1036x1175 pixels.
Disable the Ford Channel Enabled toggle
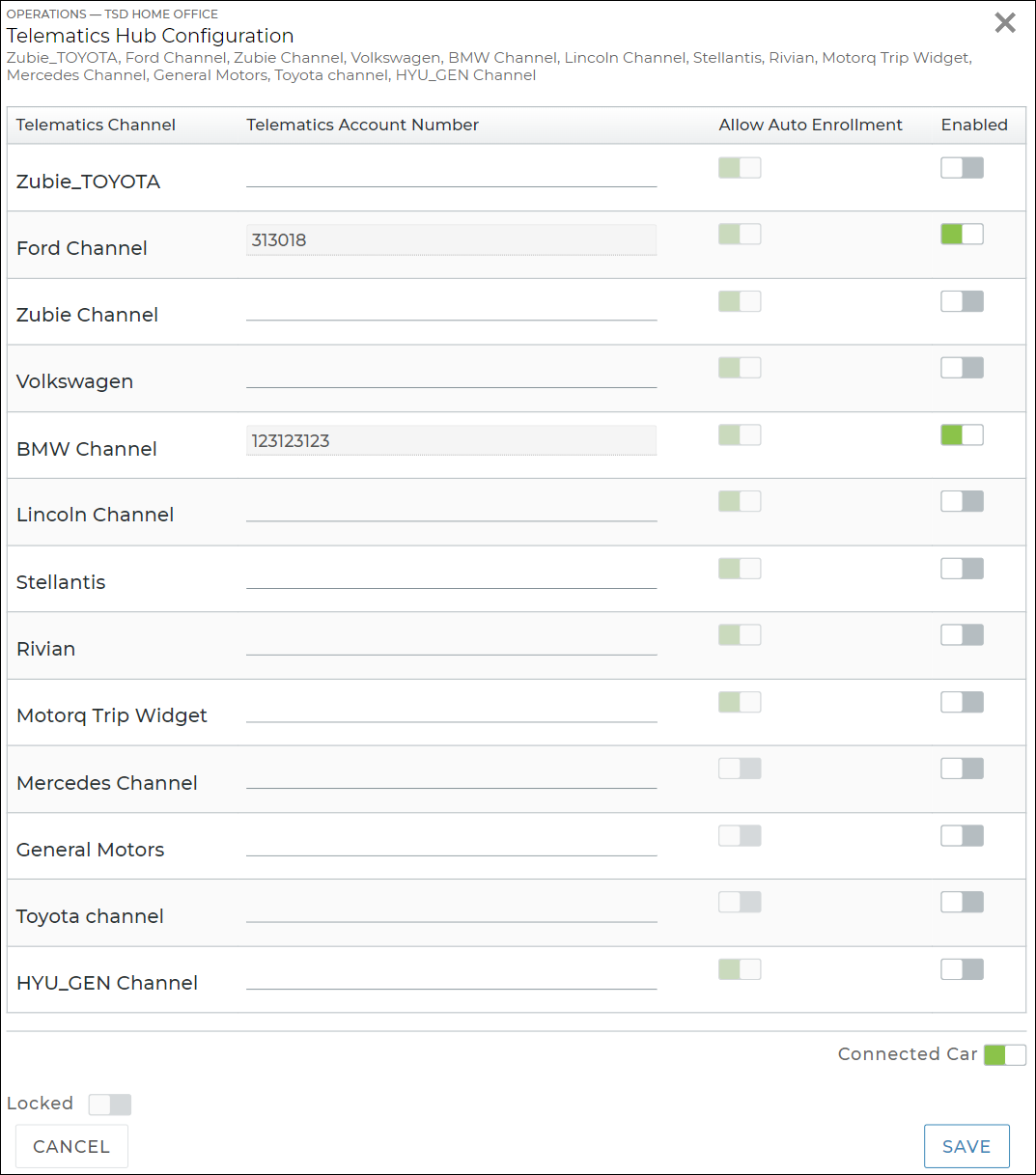(962, 234)
